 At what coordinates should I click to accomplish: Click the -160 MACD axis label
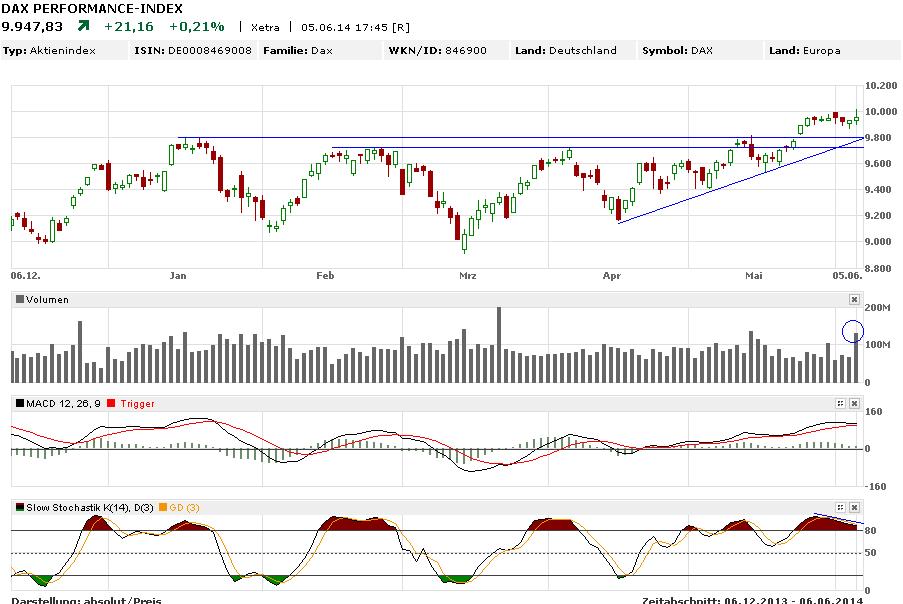click(876, 487)
